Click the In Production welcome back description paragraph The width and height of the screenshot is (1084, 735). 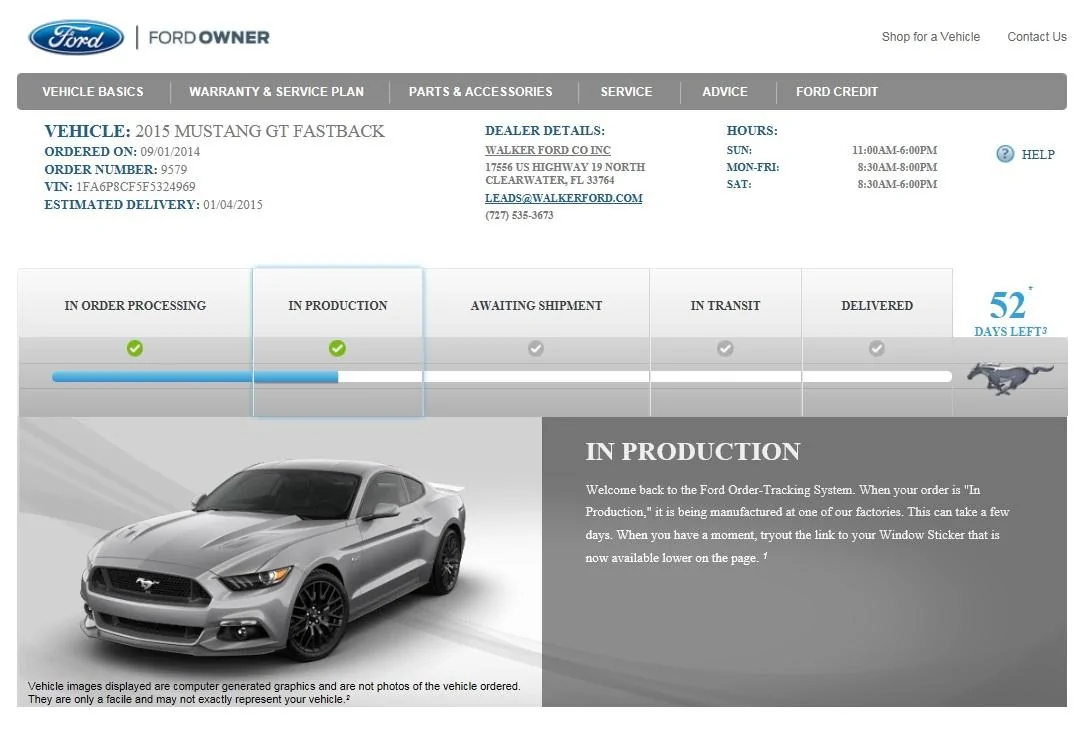pyautogui.click(x=797, y=523)
